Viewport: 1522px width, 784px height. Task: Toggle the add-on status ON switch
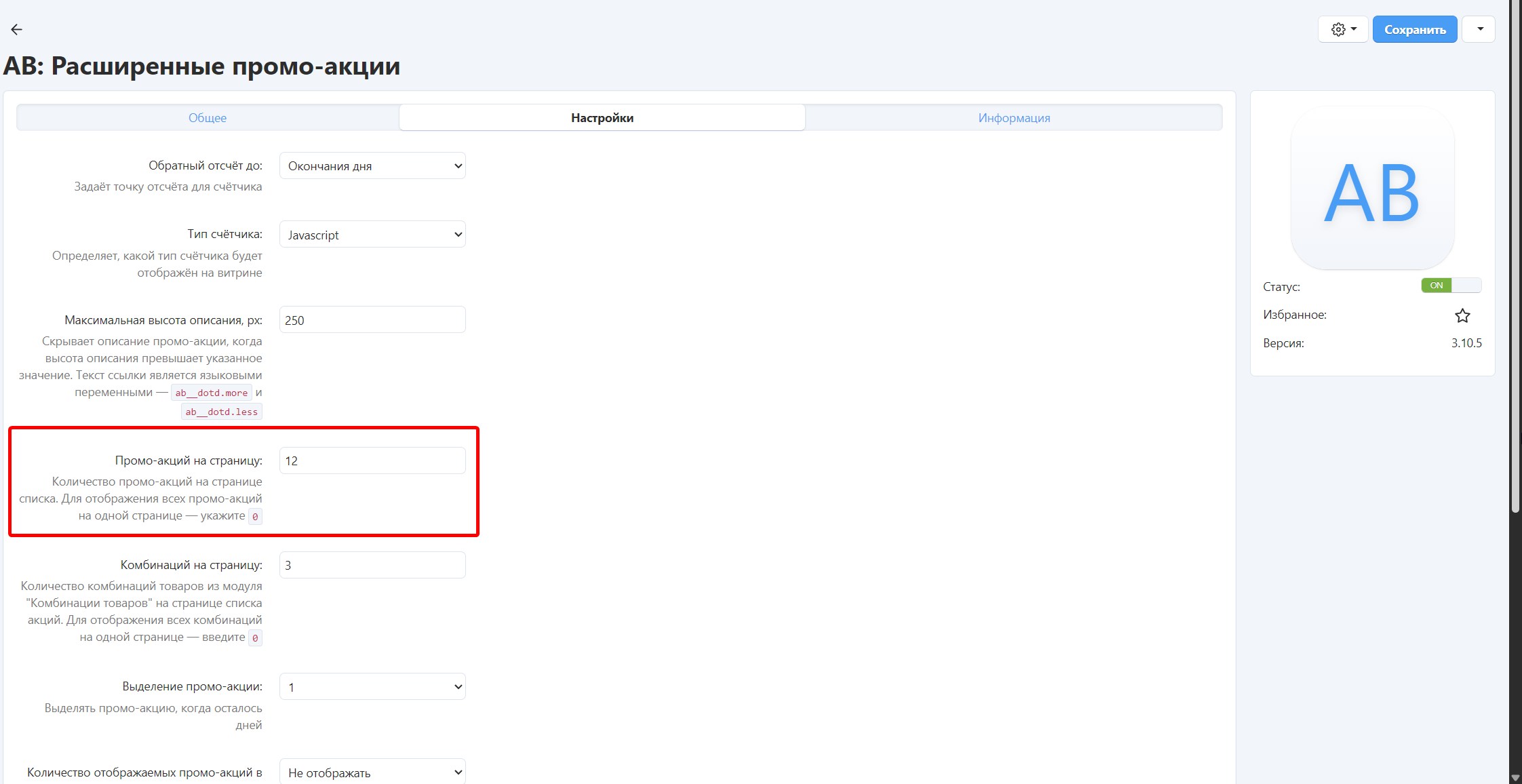(x=1451, y=286)
